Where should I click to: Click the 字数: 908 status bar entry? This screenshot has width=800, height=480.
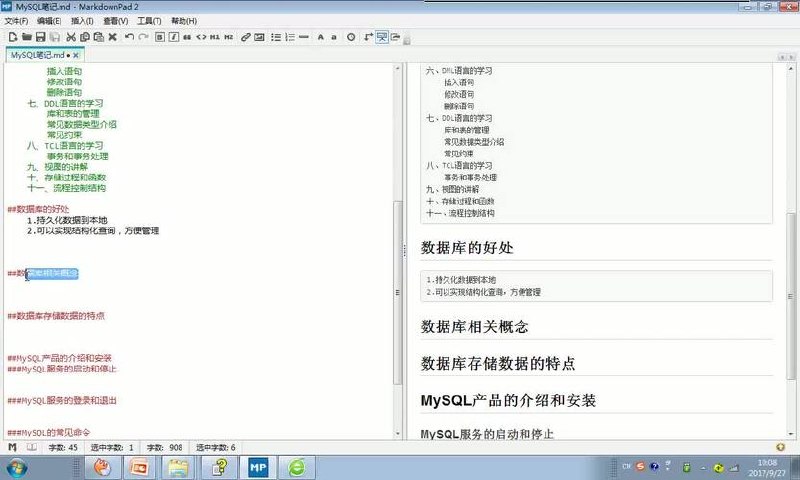[x=164, y=447]
